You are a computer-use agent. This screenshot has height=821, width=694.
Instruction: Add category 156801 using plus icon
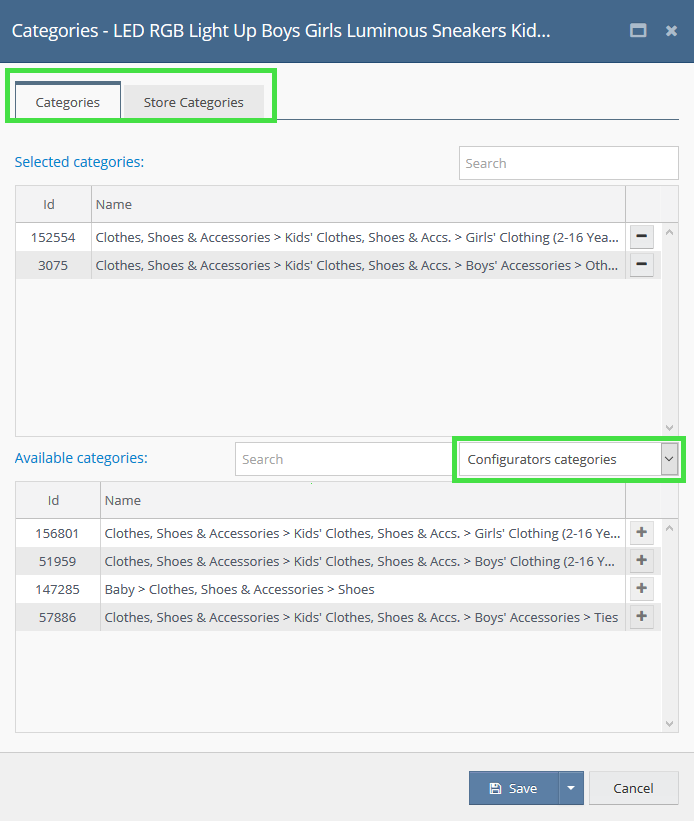pos(641,533)
